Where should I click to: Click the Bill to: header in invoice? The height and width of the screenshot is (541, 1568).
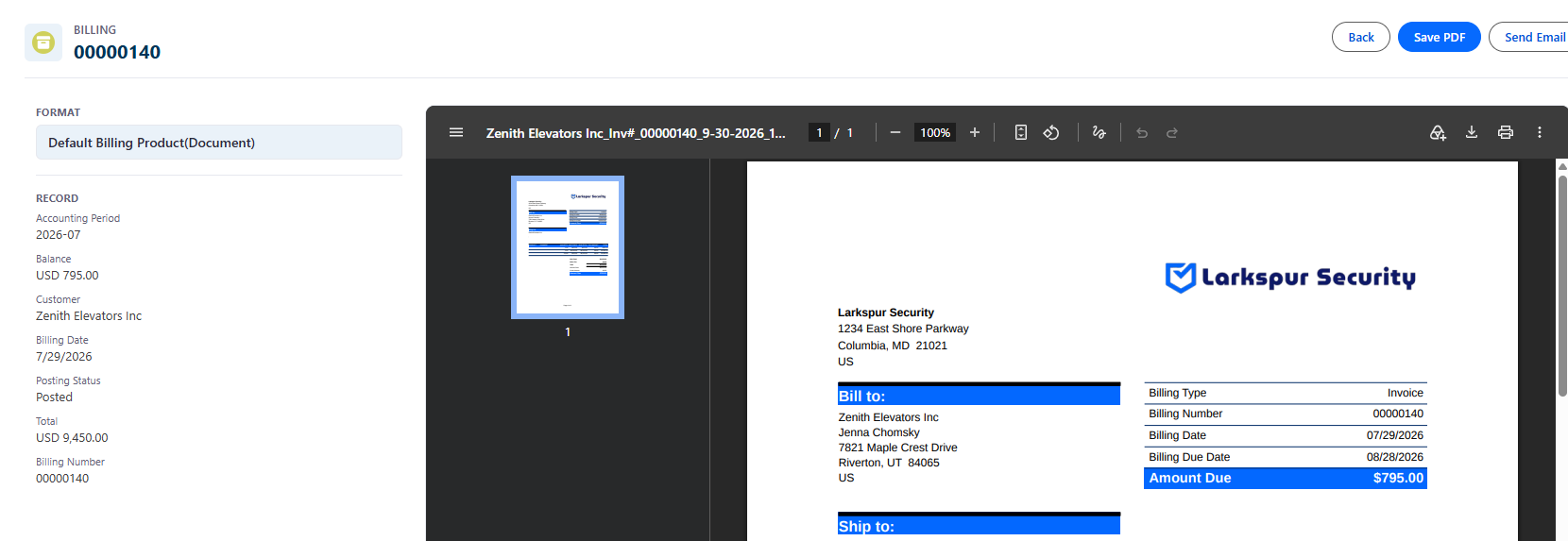click(979, 396)
